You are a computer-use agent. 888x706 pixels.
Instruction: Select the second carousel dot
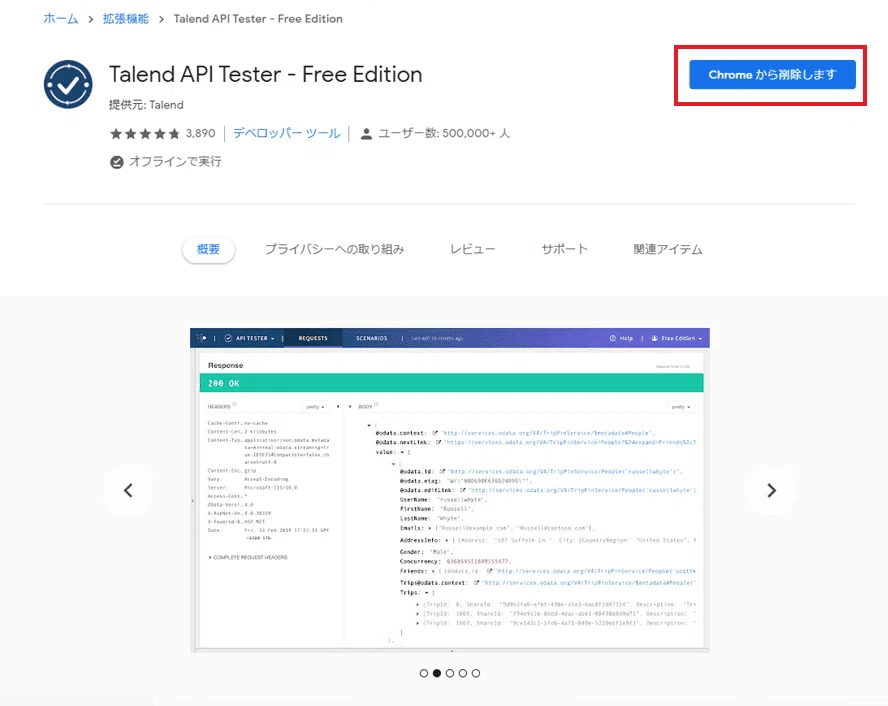(x=437, y=673)
